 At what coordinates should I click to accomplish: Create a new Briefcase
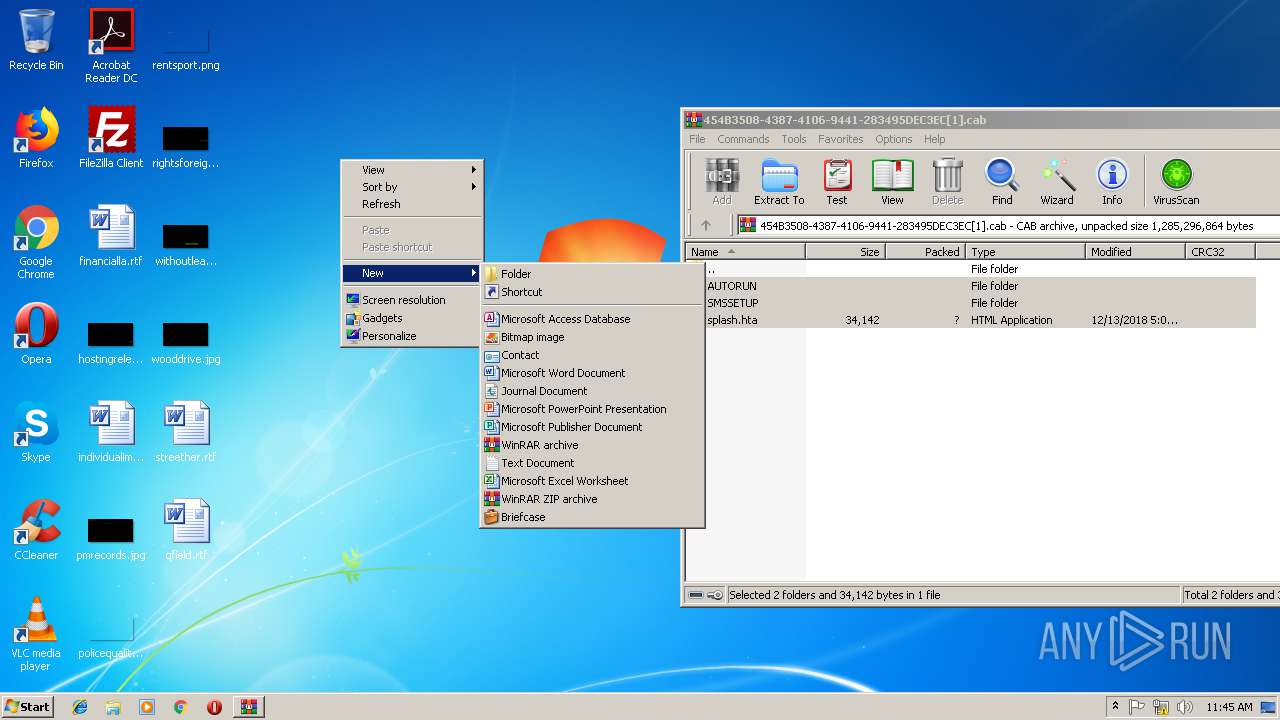pyautogui.click(x=592, y=517)
